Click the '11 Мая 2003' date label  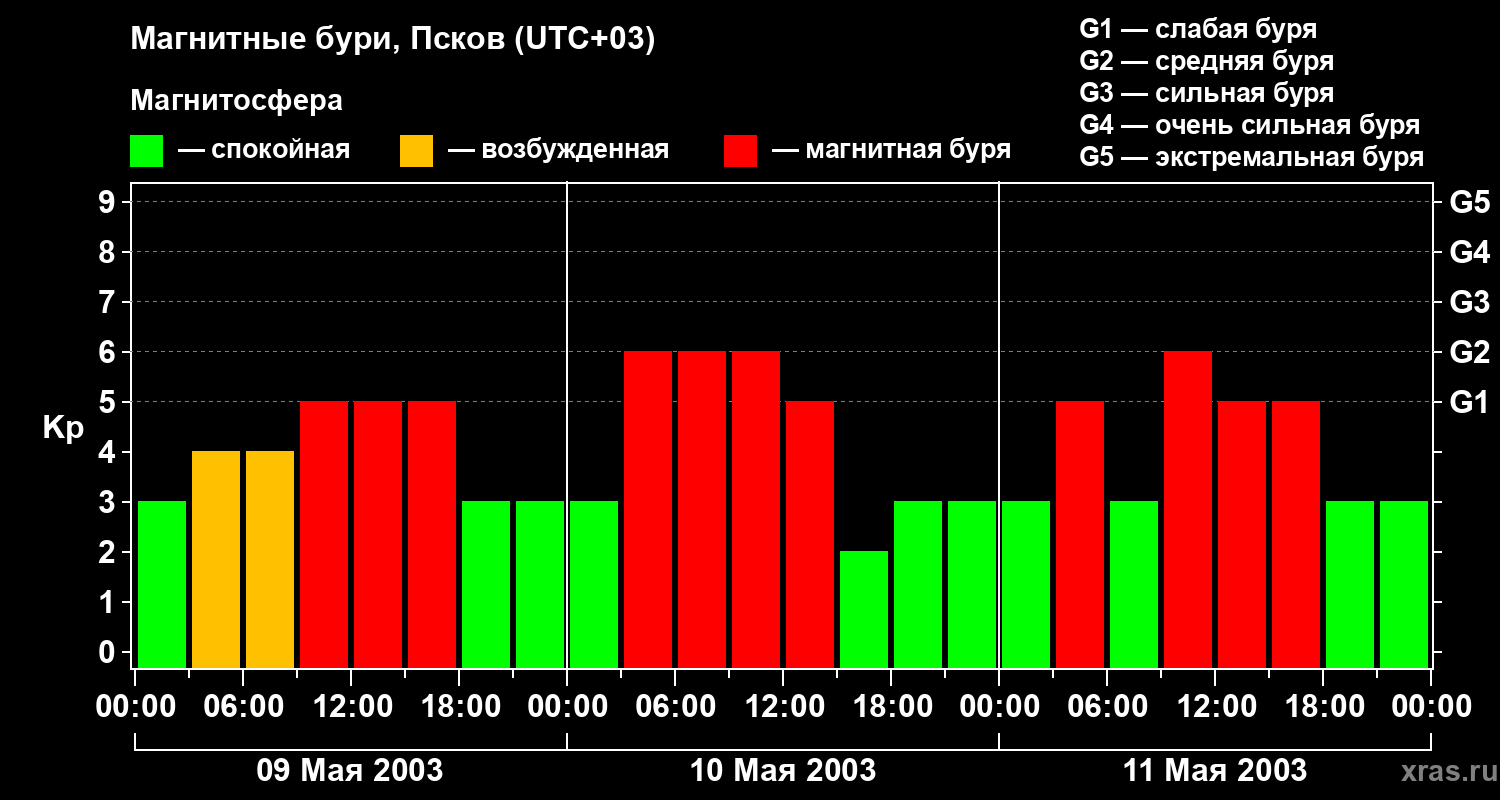(1215, 771)
